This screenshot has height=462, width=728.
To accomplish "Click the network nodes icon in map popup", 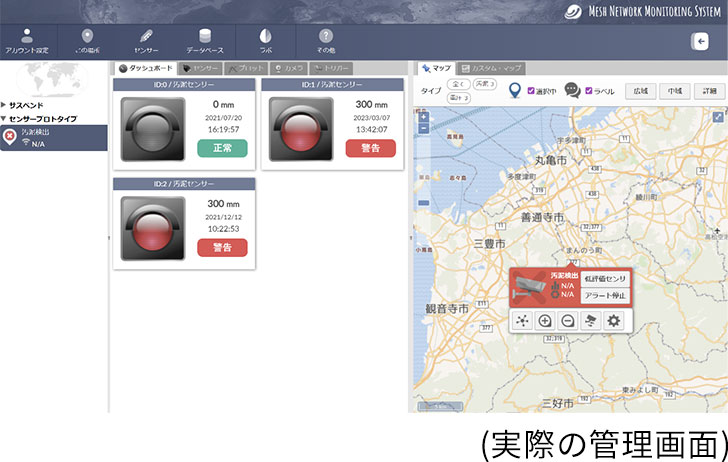I will [524, 321].
